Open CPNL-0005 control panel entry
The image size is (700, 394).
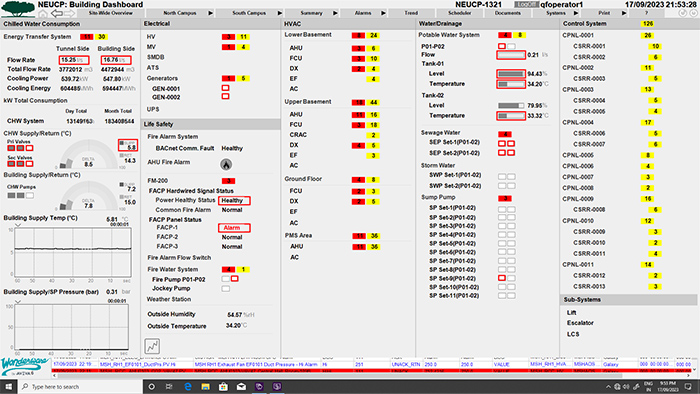(x=578, y=155)
